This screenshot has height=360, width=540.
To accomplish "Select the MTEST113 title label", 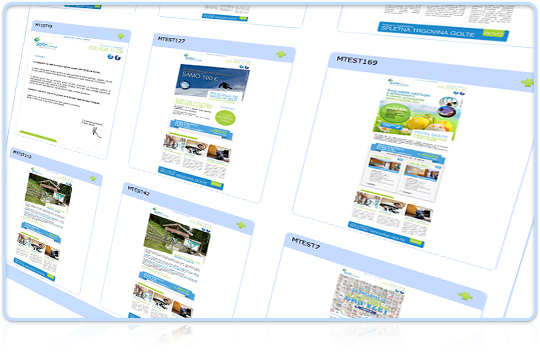I will click(x=22, y=154).
